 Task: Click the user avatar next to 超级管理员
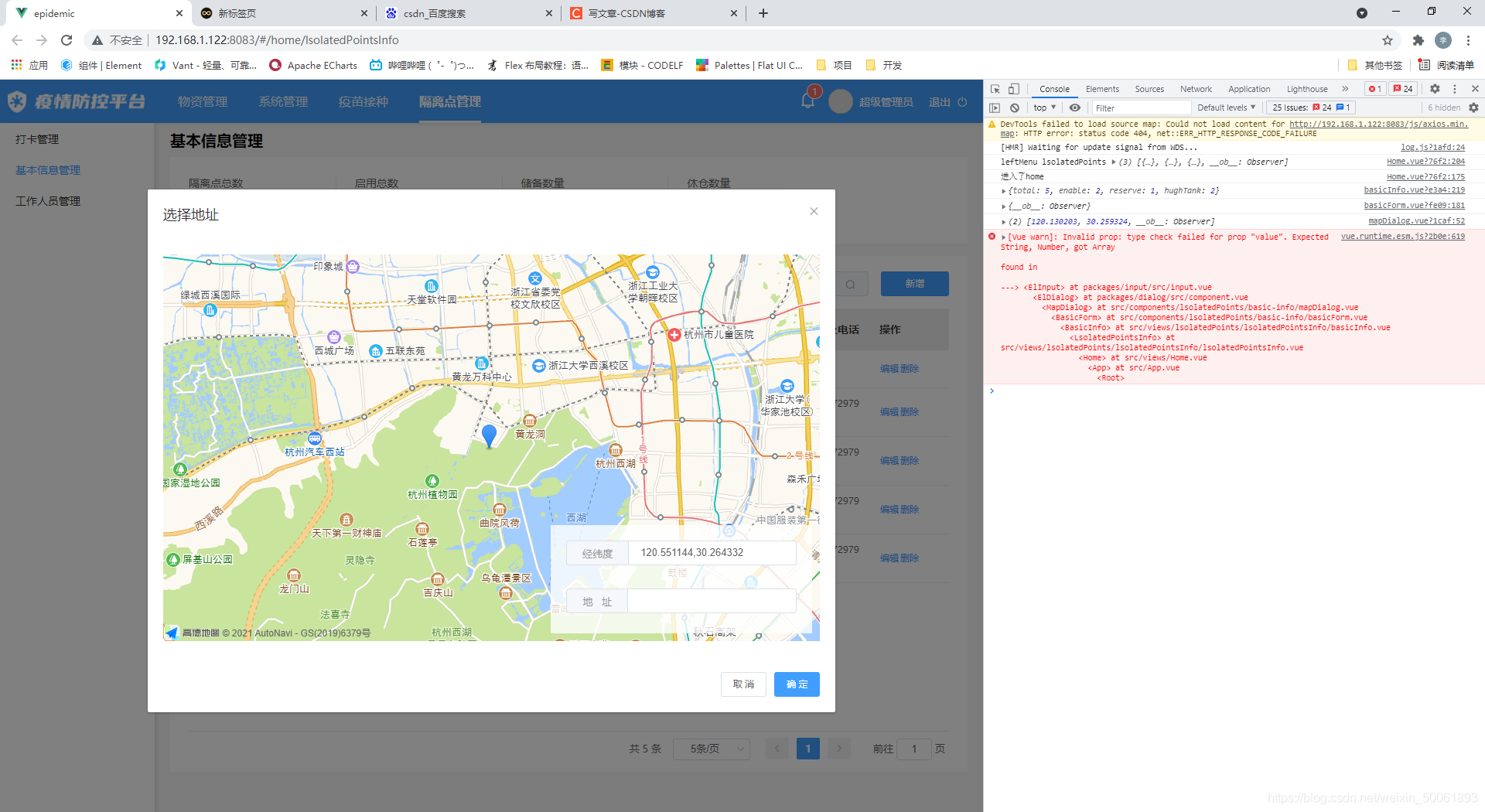(x=840, y=101)
